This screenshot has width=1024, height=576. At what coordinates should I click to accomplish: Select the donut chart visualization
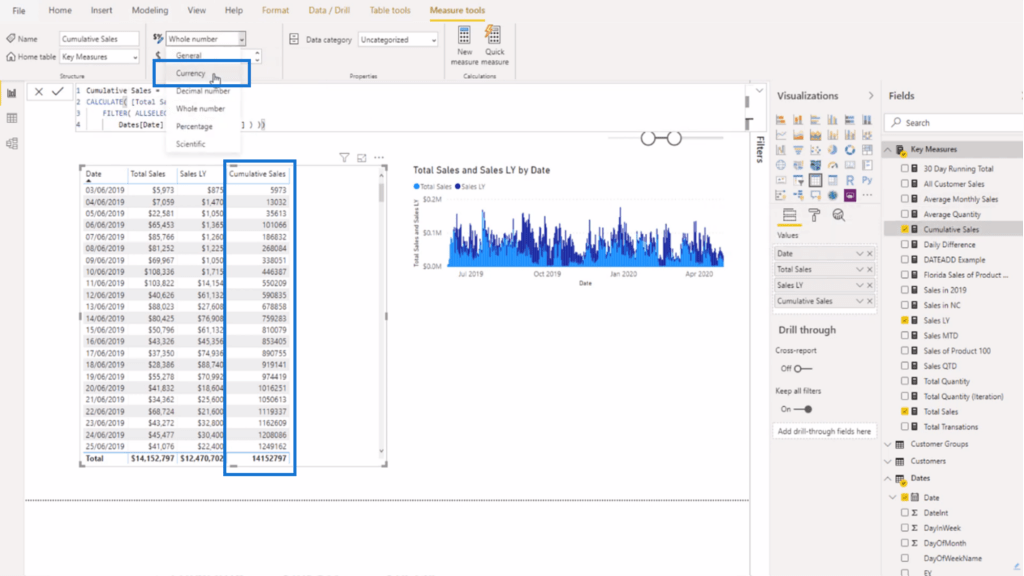(850, 150)
